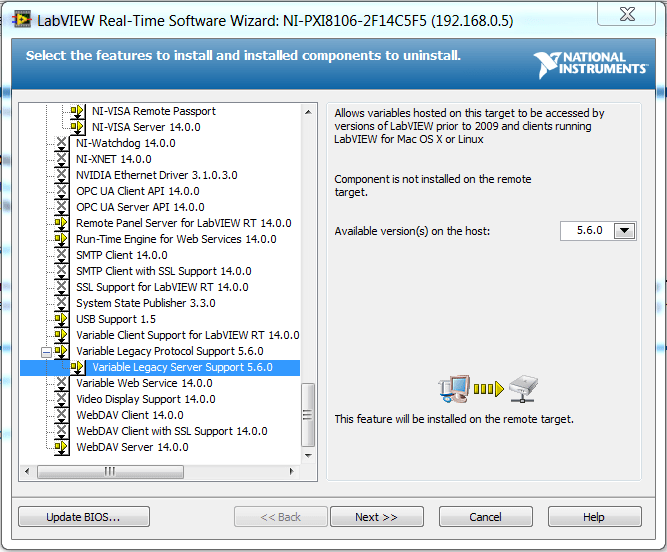The image size is (667, 552).
Task: Select NI-Watchdog 14.0.0 row
Action: tap(126, 143)
